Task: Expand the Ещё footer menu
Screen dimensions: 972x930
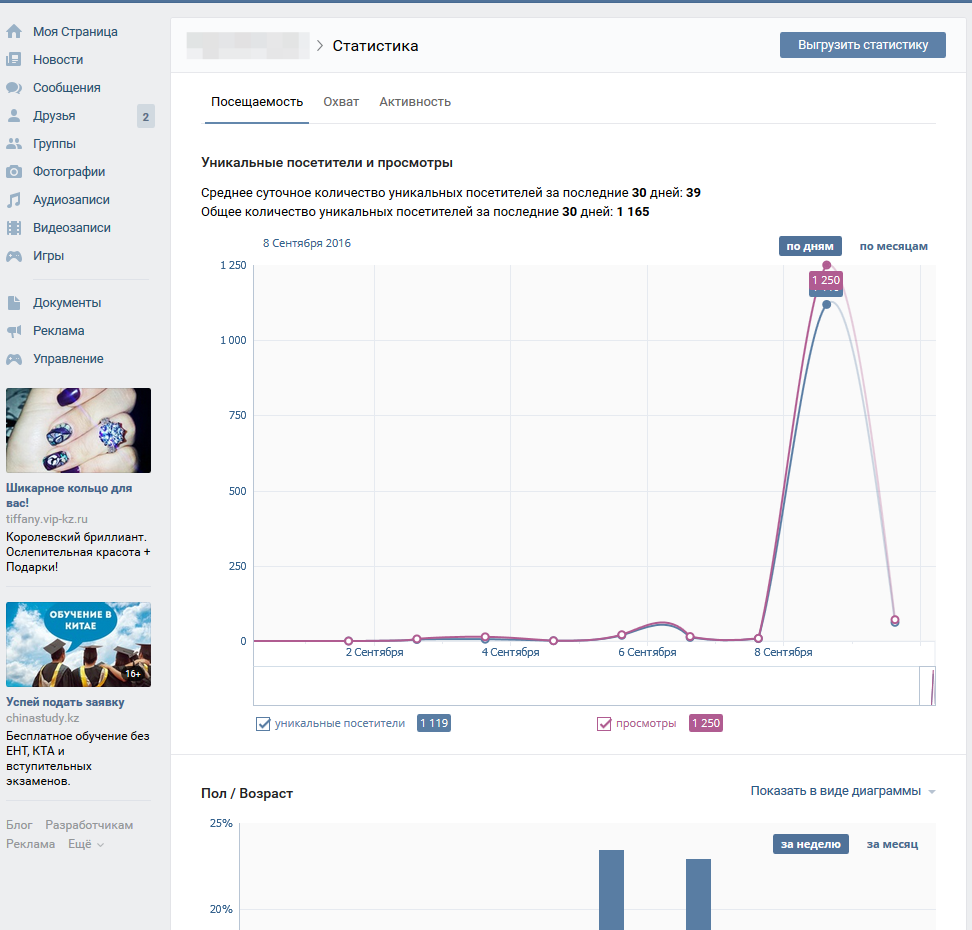Action: (x=86, y=844)
